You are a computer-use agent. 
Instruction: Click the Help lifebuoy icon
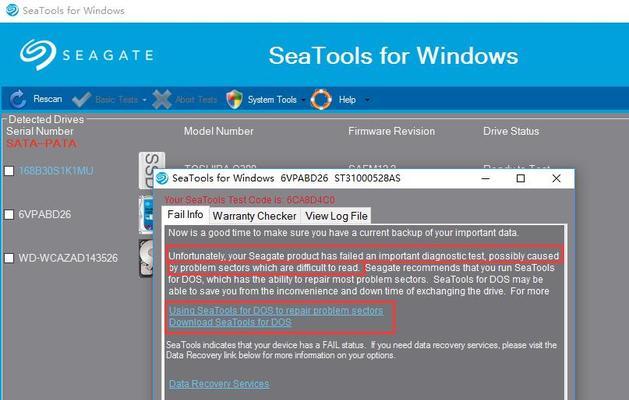click(321, 99)
